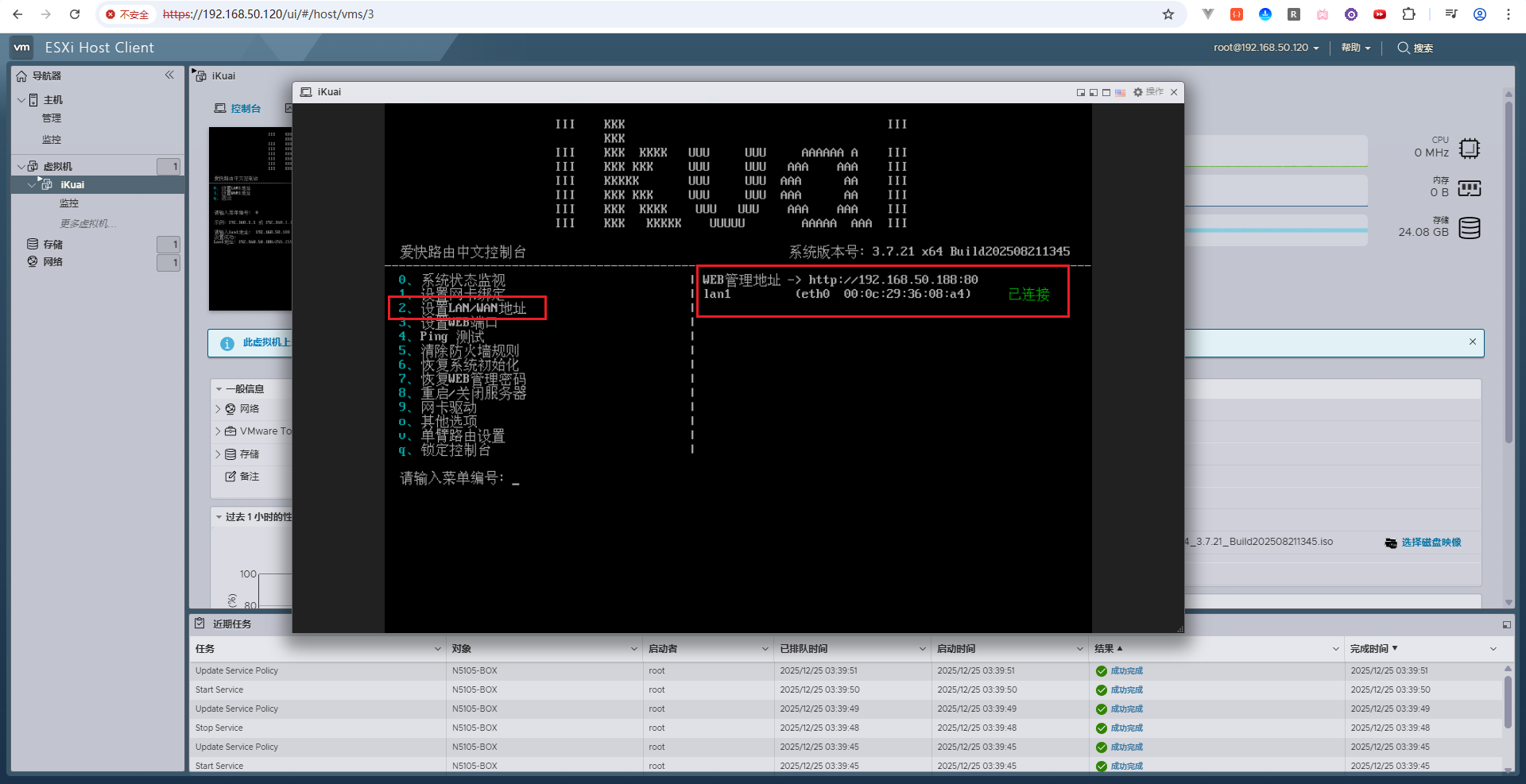The image size is (1526, 784).
Task: Open the console 操作 gear menu
Action: [1148, 92]
